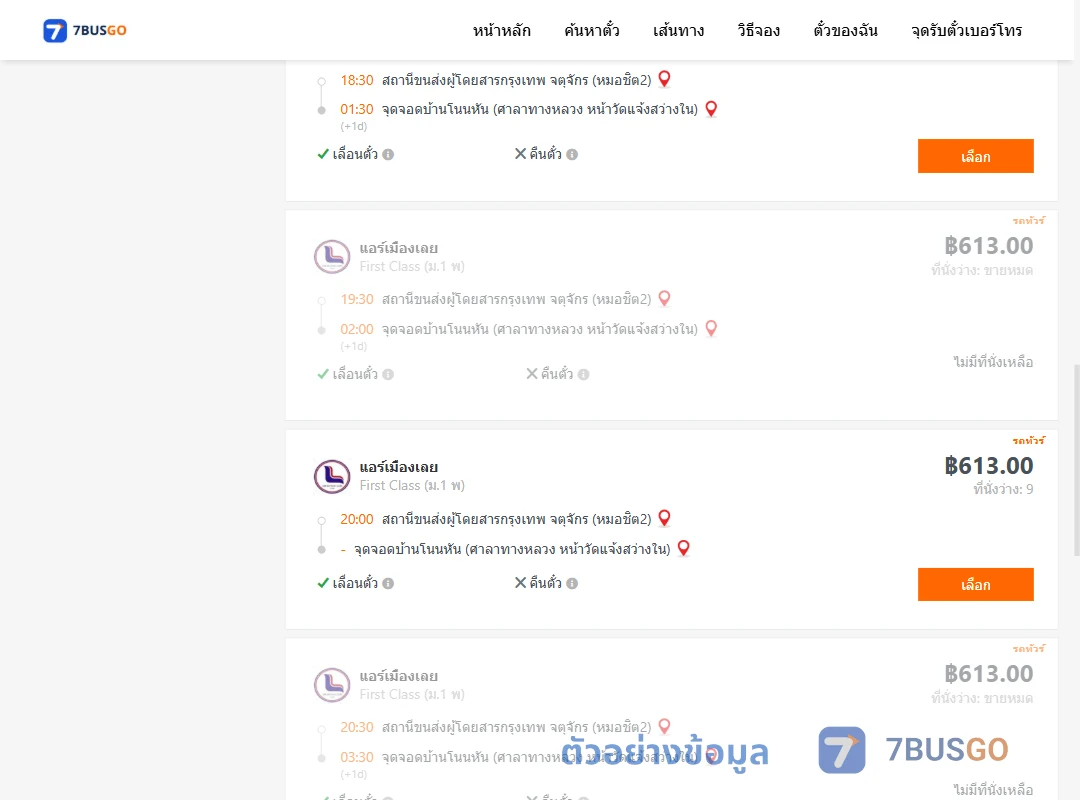Click the 20:00 departure time text
Viewport: 1080px width, 800px height.
[357, 519]
